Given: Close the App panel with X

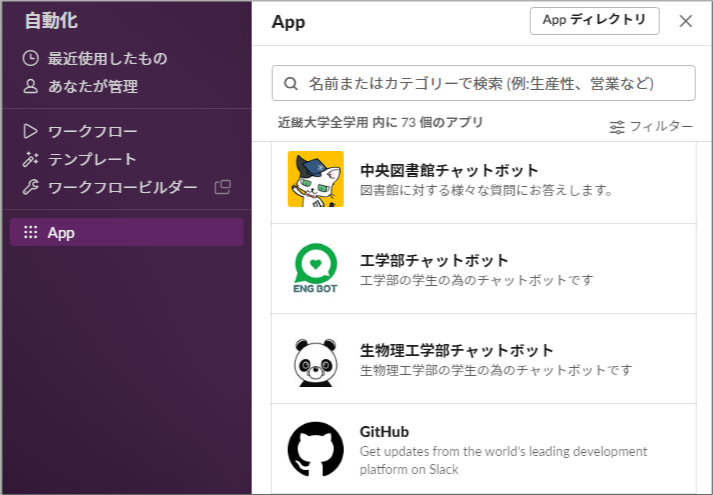Looking at the screenshot, I should coord(685,21).
